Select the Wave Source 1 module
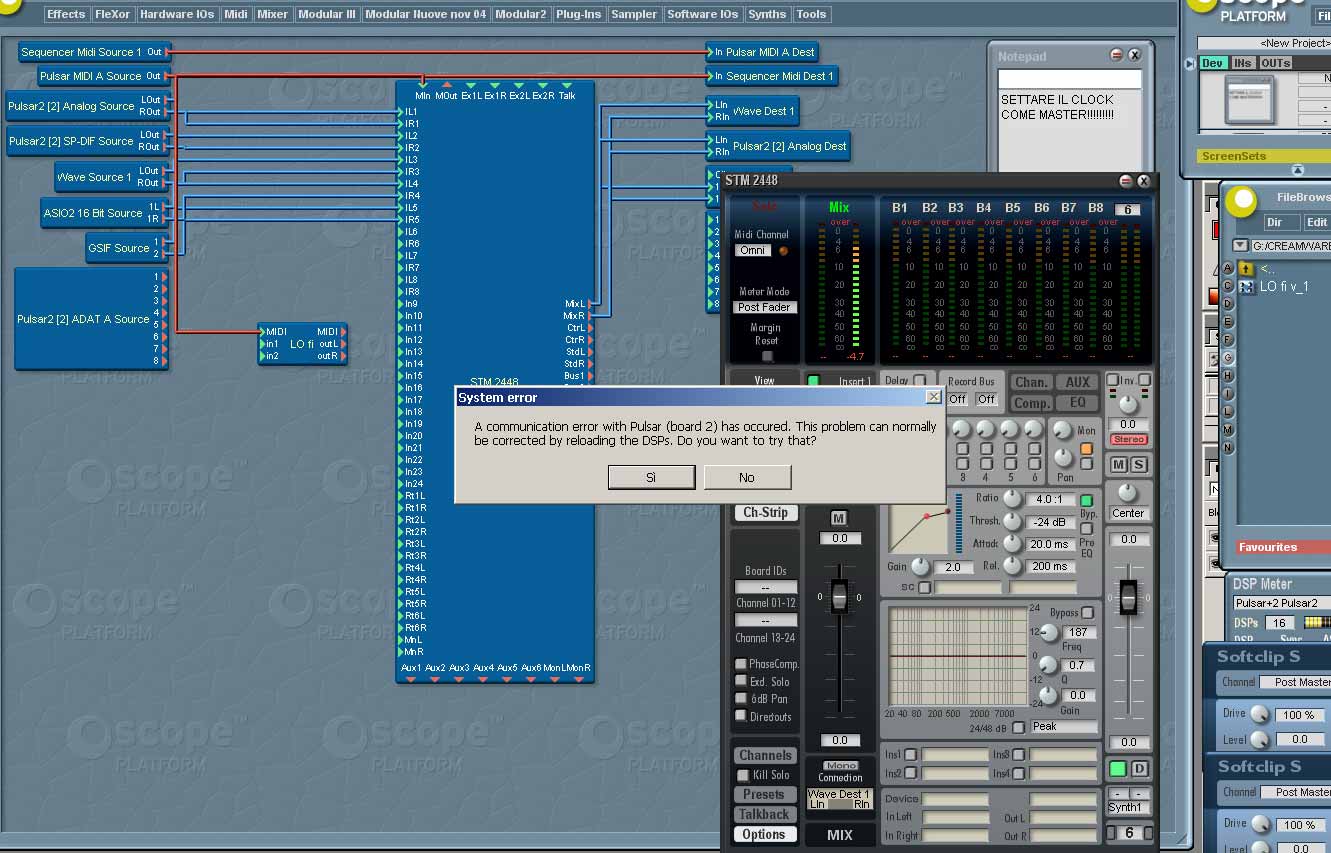This screenshot has height=853, width=1331. (x=110, y=177)
